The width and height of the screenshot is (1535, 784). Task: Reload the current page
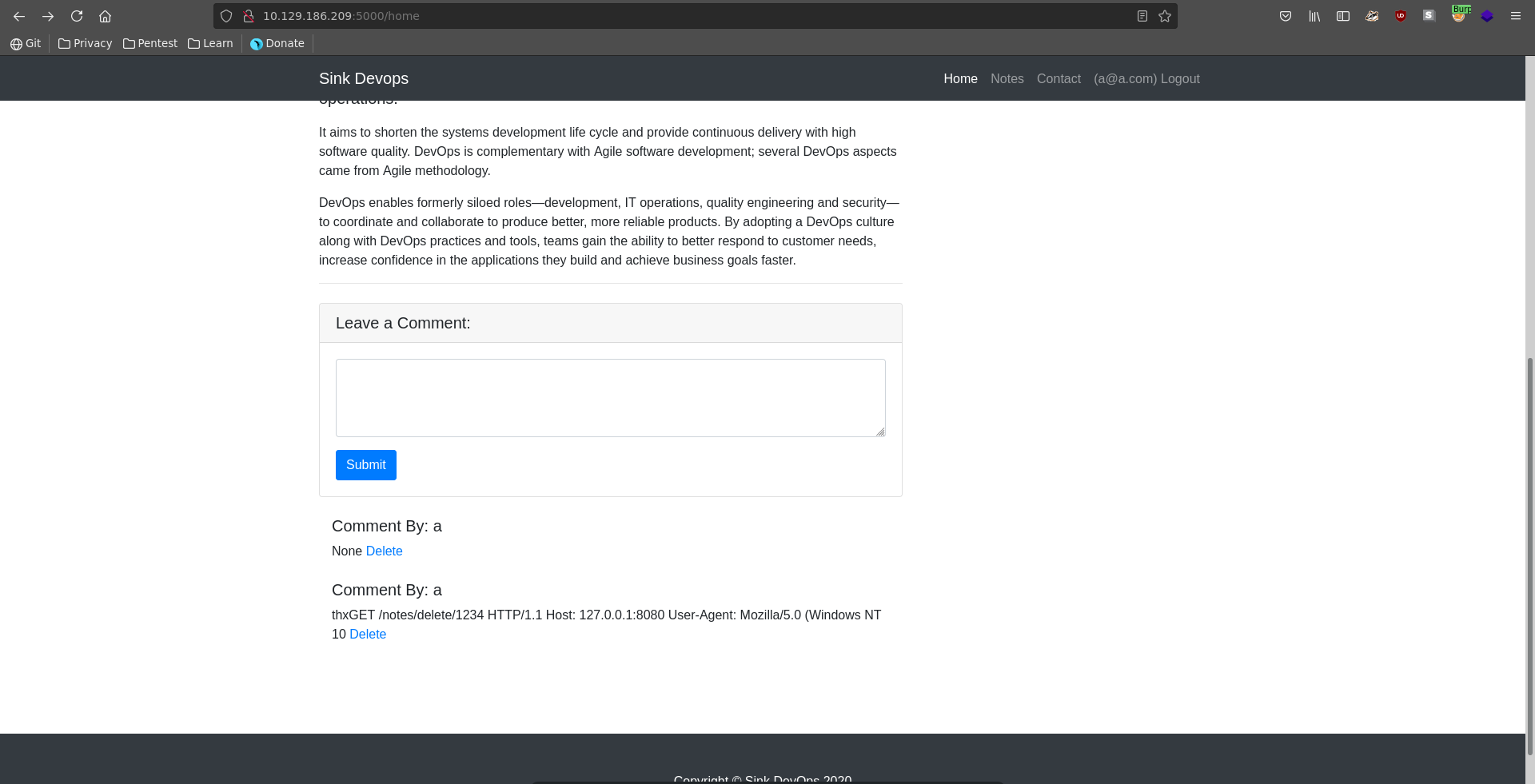[x=77, y=16]
